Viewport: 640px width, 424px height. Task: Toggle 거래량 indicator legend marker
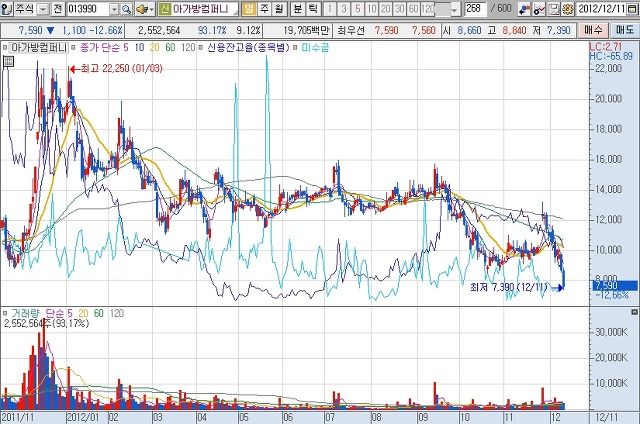pos(5,313)
